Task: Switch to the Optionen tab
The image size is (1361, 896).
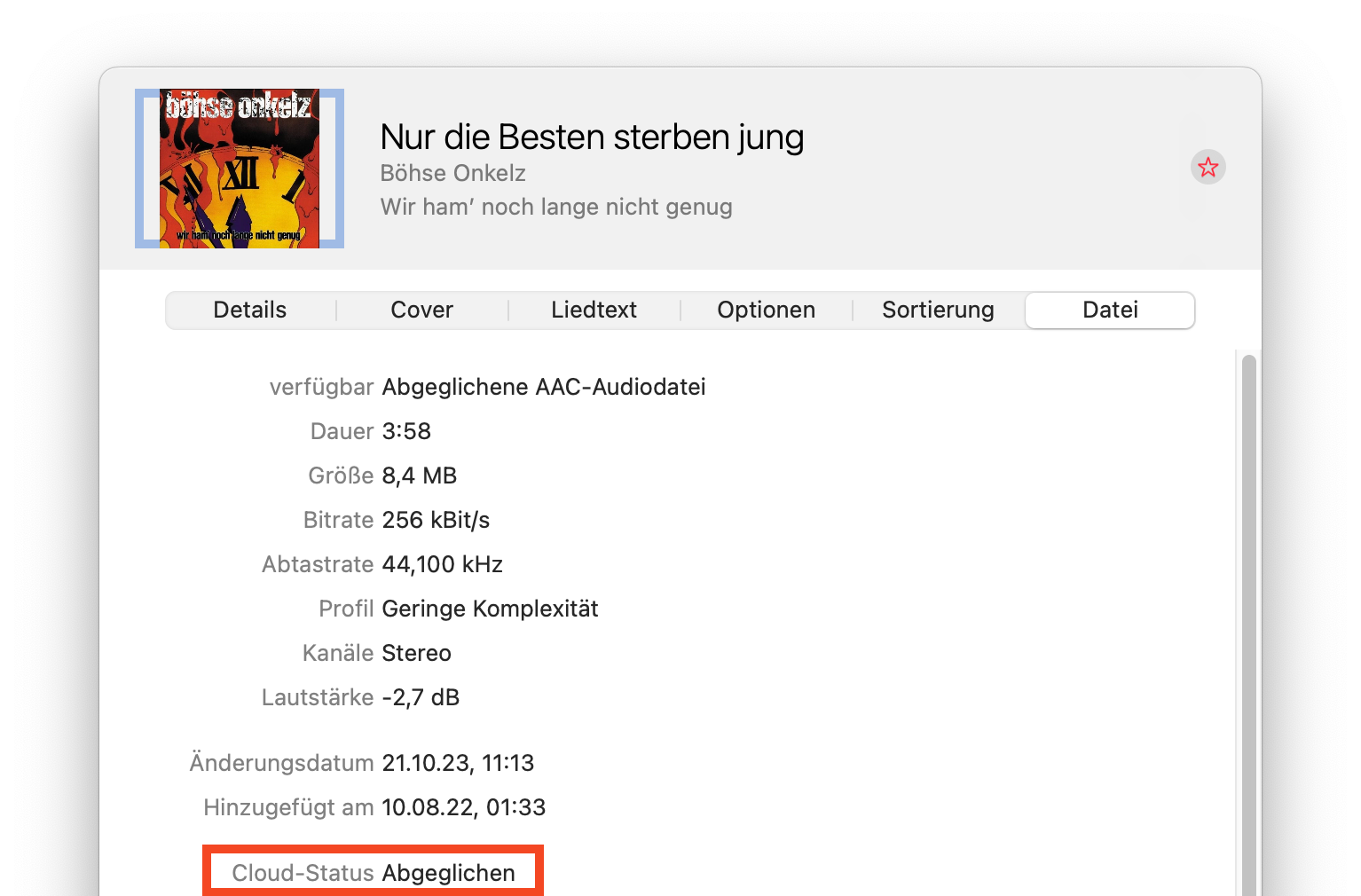Action: [x=767, y=310]
